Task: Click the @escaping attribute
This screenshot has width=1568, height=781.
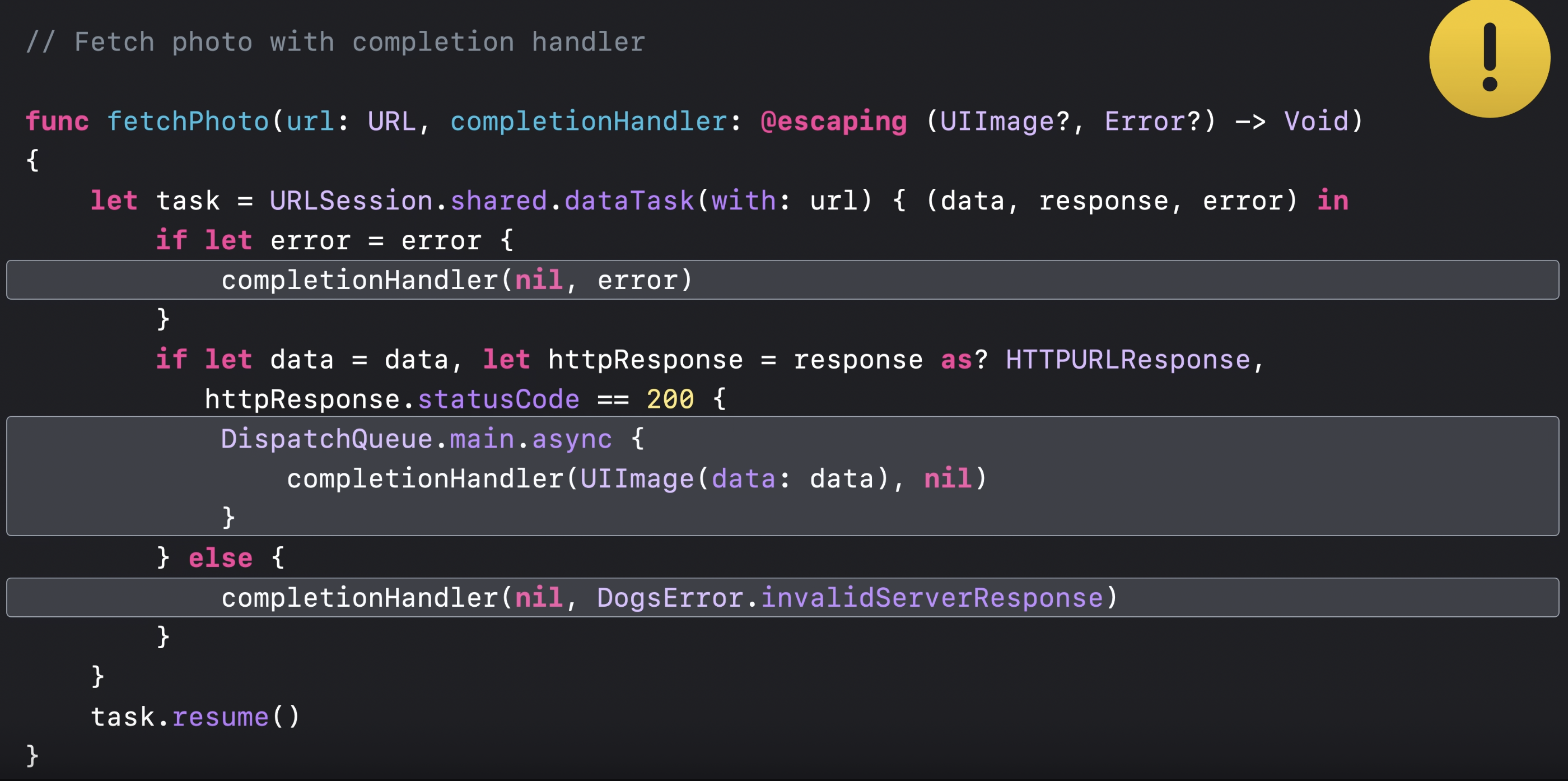Action: 833,121
